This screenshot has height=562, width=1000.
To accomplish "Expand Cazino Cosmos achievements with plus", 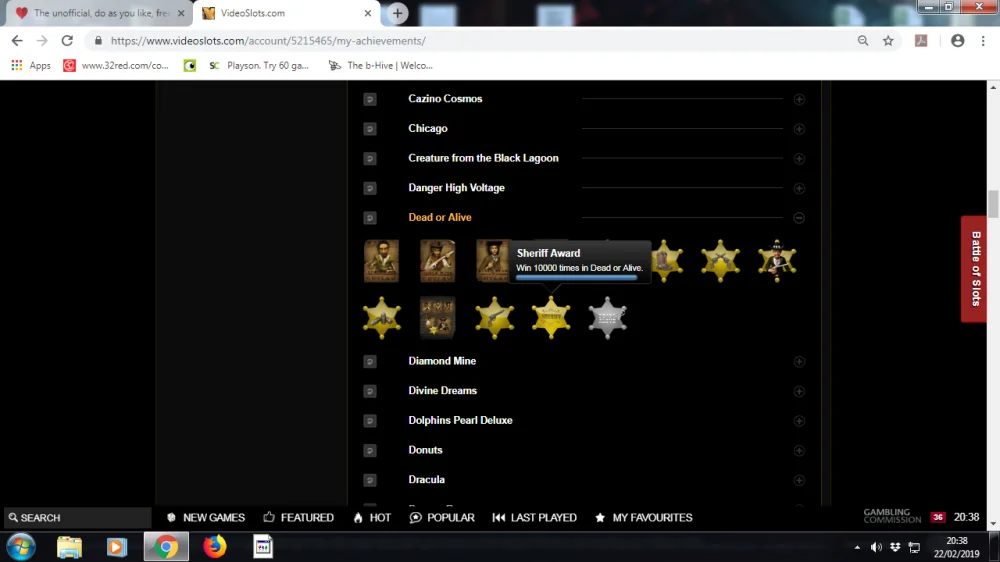I will coord(799,100).
